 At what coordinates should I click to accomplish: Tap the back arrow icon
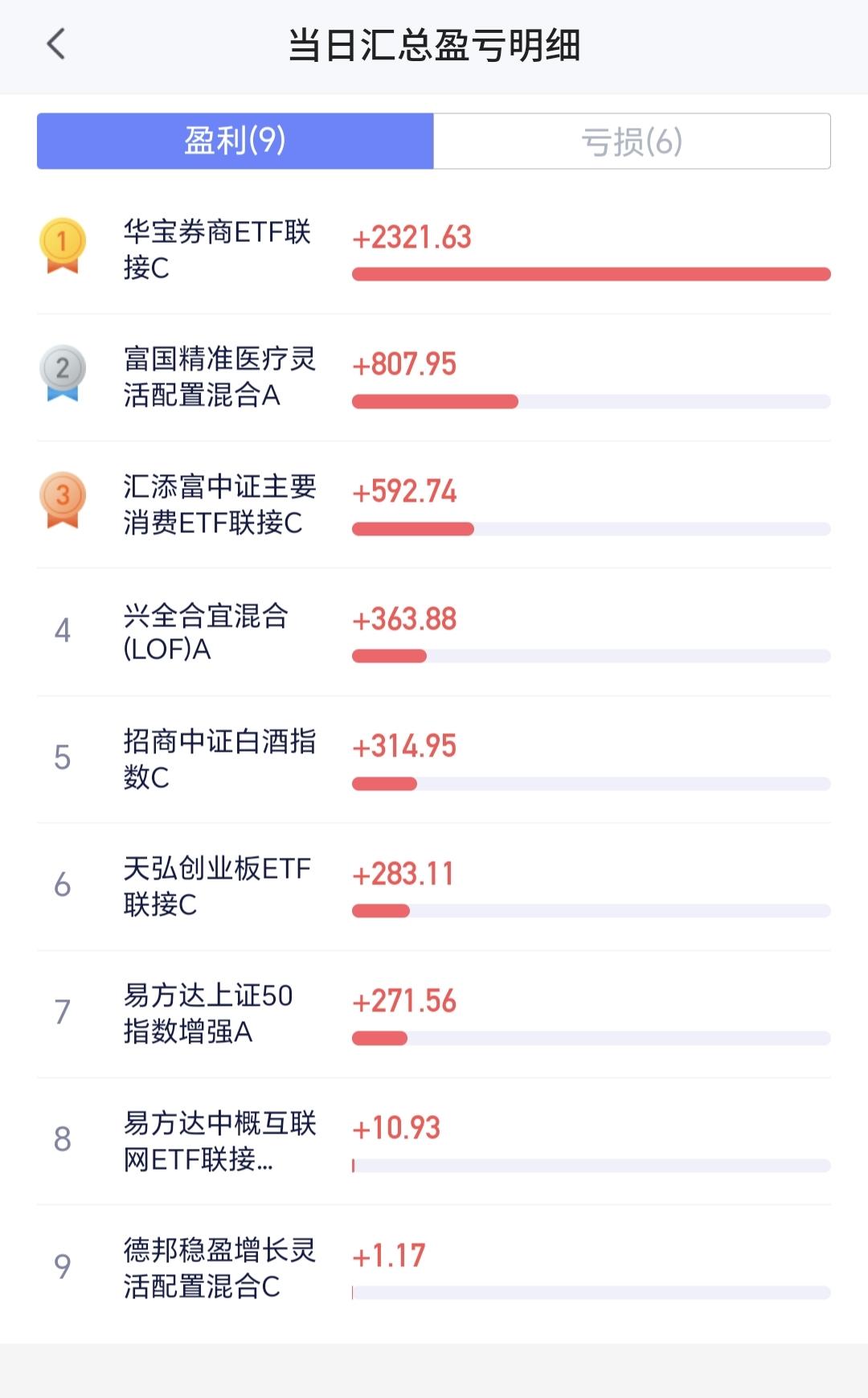(55, 44)
